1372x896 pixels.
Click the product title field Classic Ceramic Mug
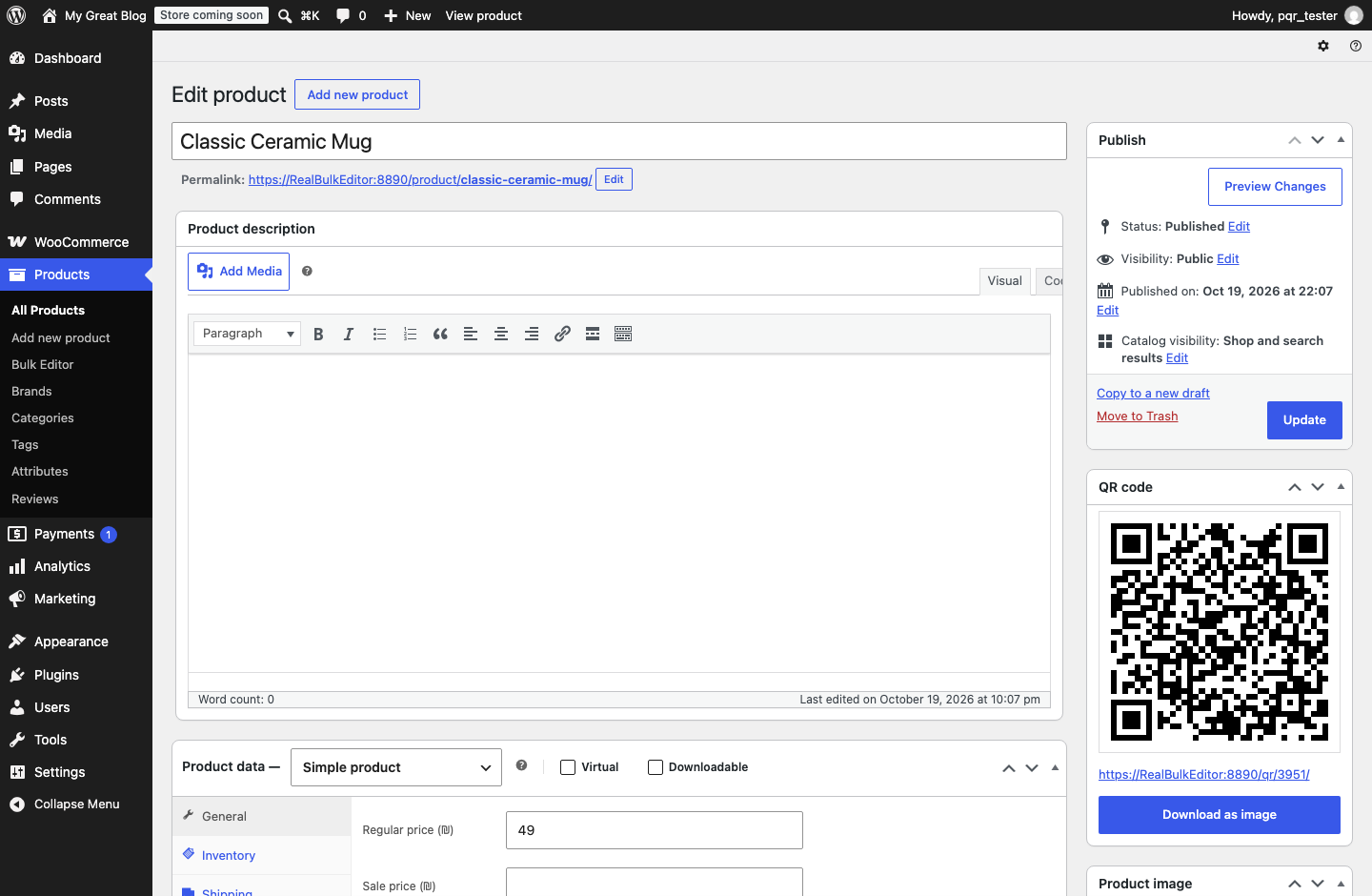pyautogui.click(x=619, y=141)
